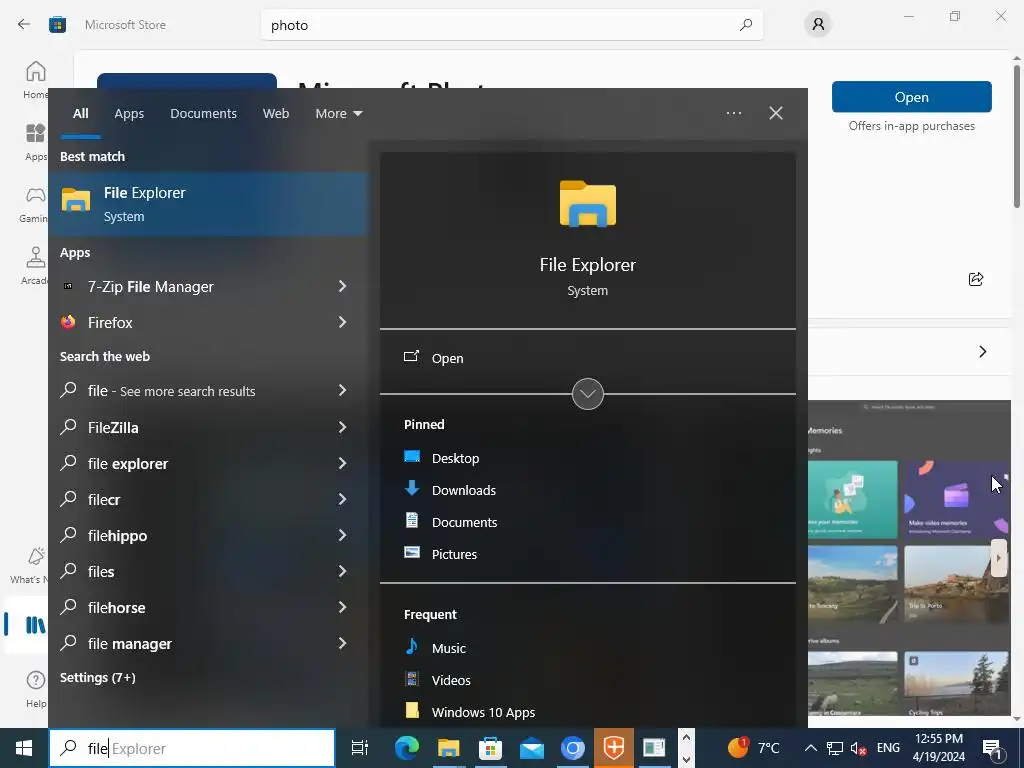Open notification center icon
This screenshot has width=1024, height=768.
(992, 748)
